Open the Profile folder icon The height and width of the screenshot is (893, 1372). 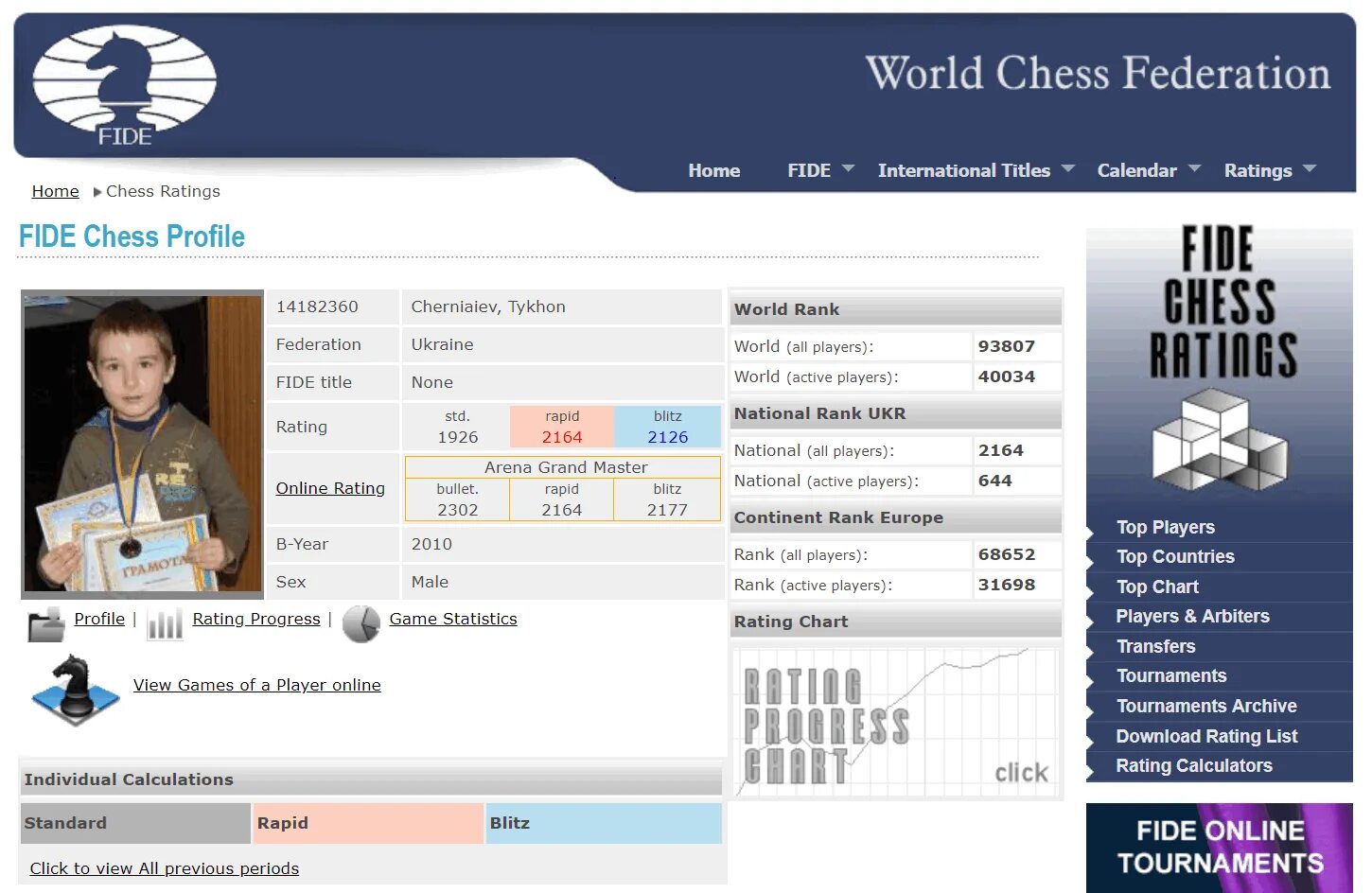point(45,624)
